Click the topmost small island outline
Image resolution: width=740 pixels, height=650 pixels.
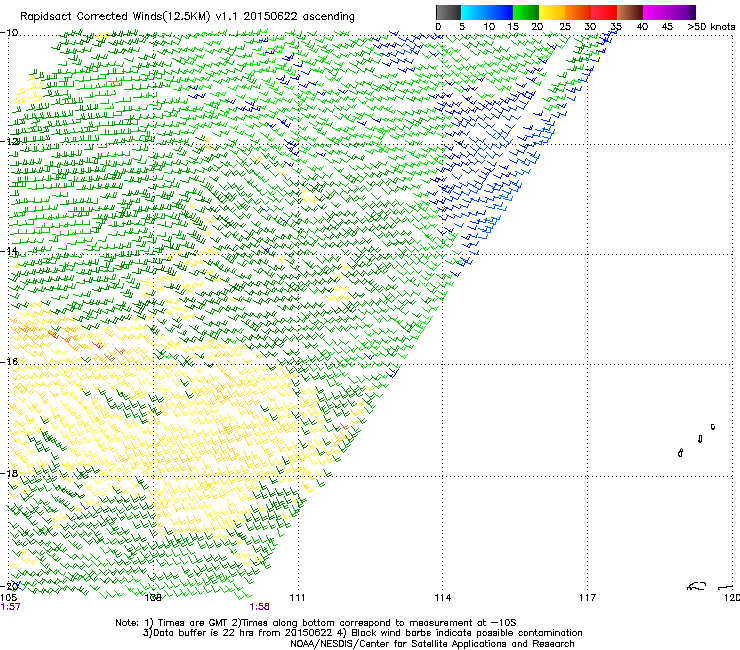713,427
